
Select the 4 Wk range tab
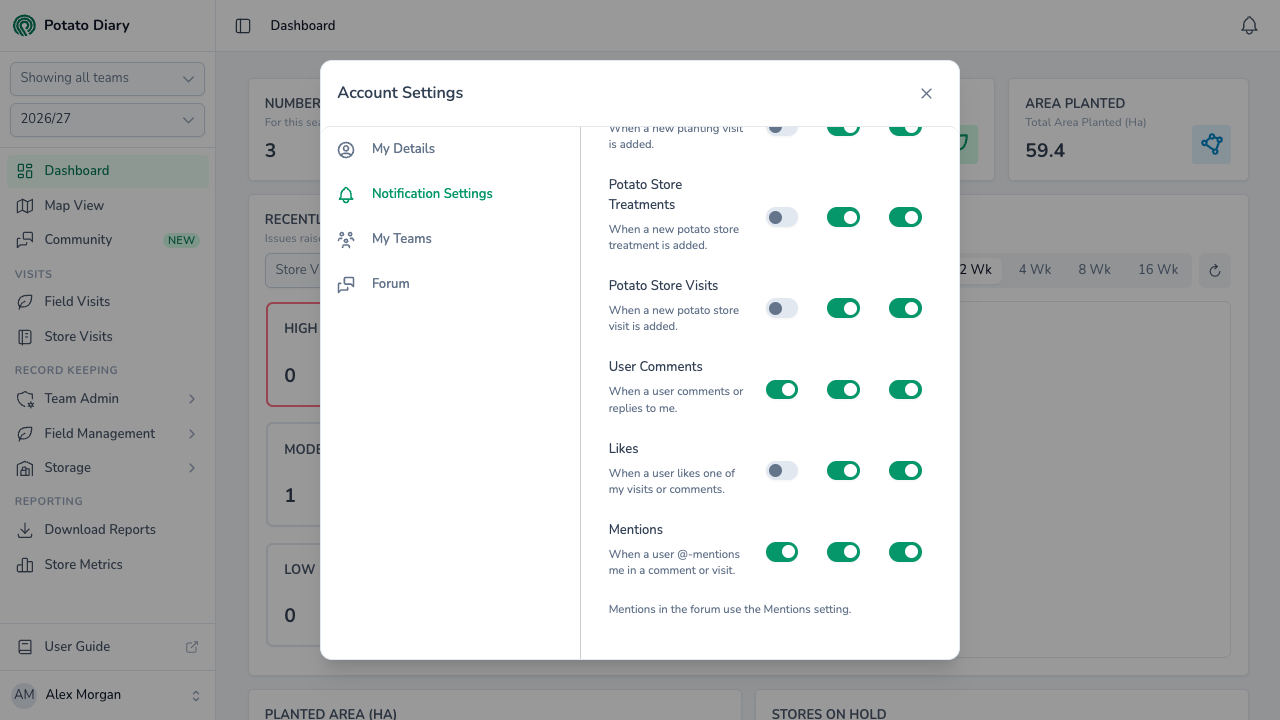point(1035,270)
